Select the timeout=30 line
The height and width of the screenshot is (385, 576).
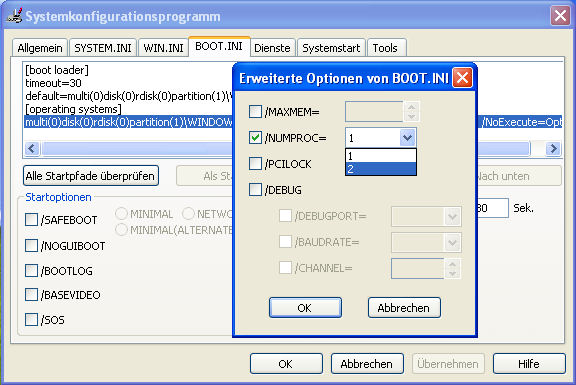(54, 83)
